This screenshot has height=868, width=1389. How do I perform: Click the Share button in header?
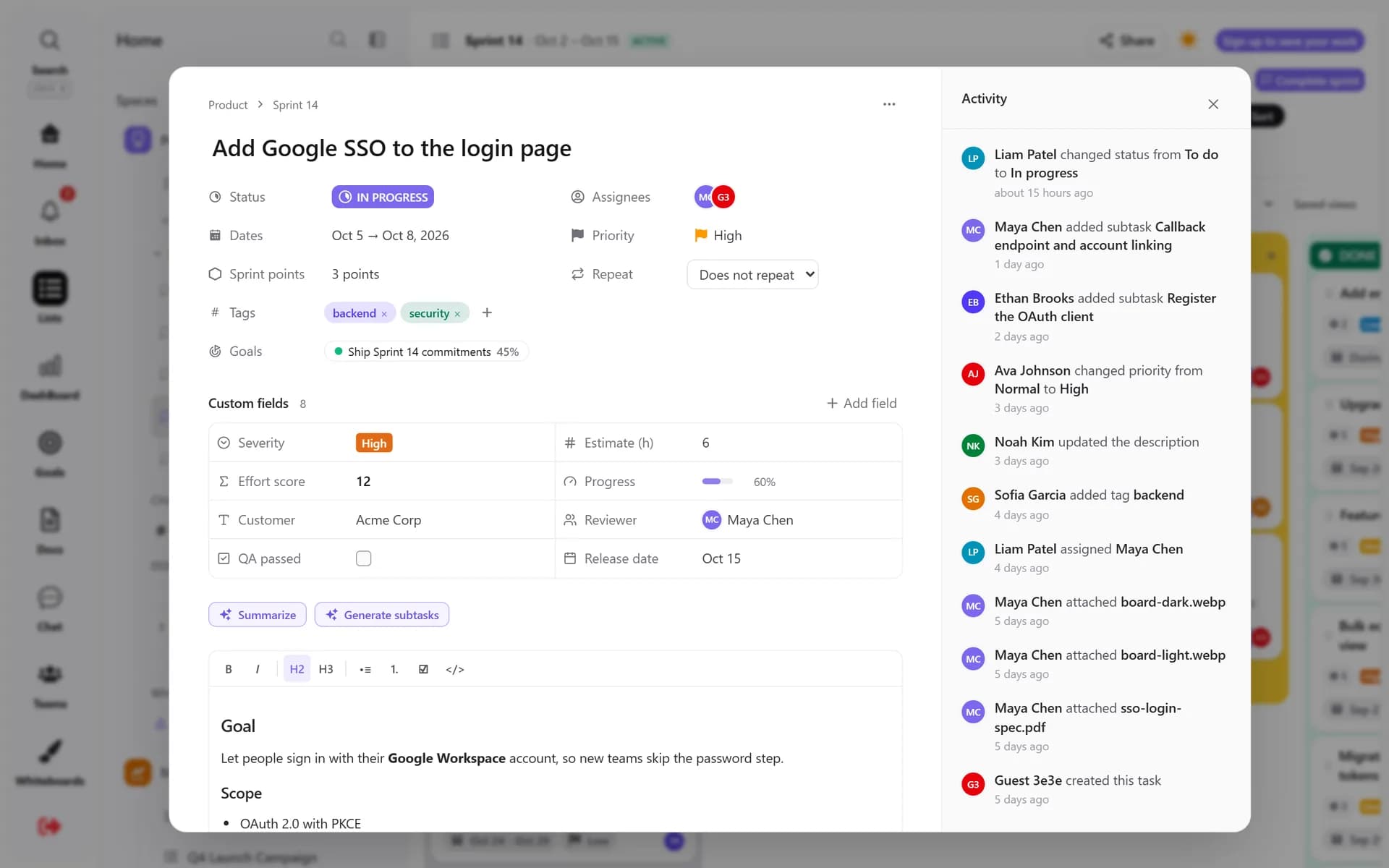click(x=1127, y=41)
